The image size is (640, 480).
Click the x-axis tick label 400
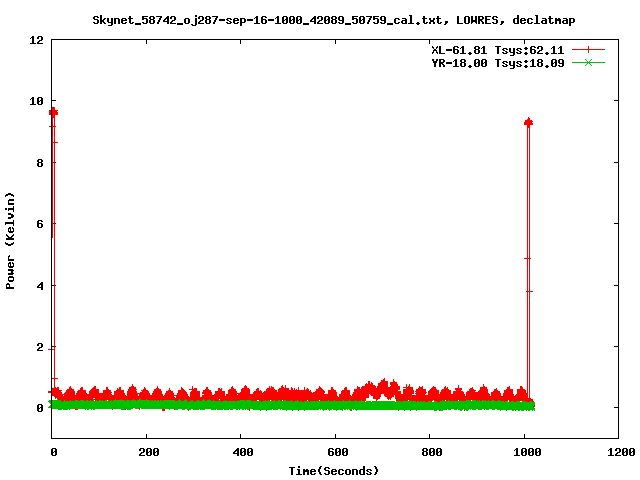pyautogui.click(x=240, y=452)
